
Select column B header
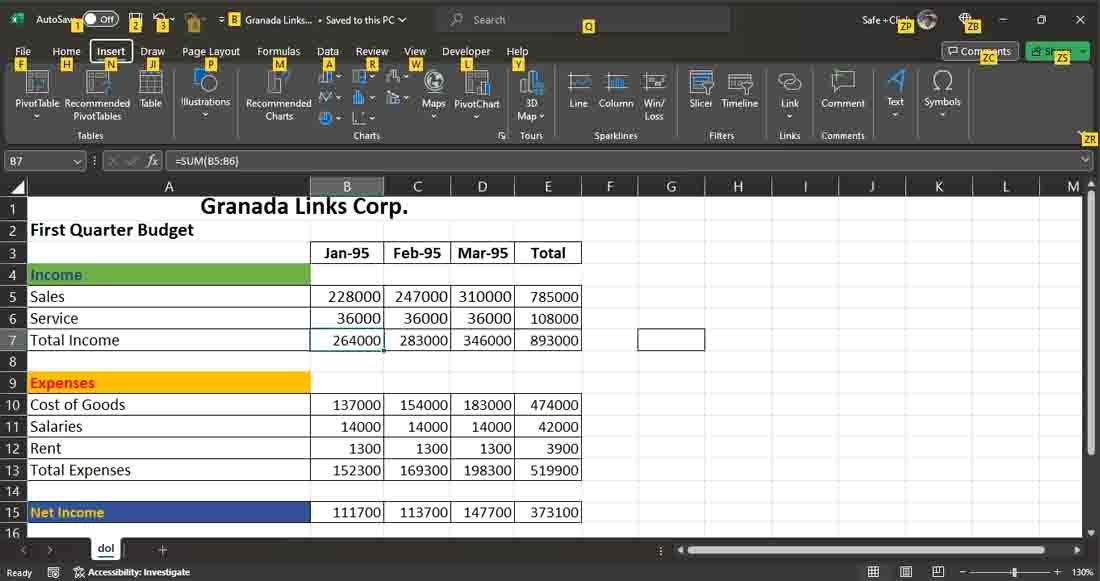347,187
